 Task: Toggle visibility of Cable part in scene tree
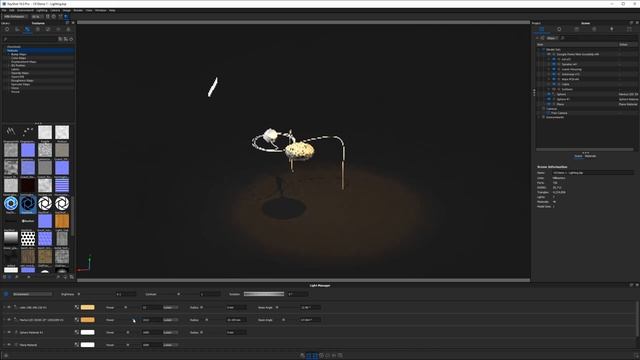tap(554, 84)
